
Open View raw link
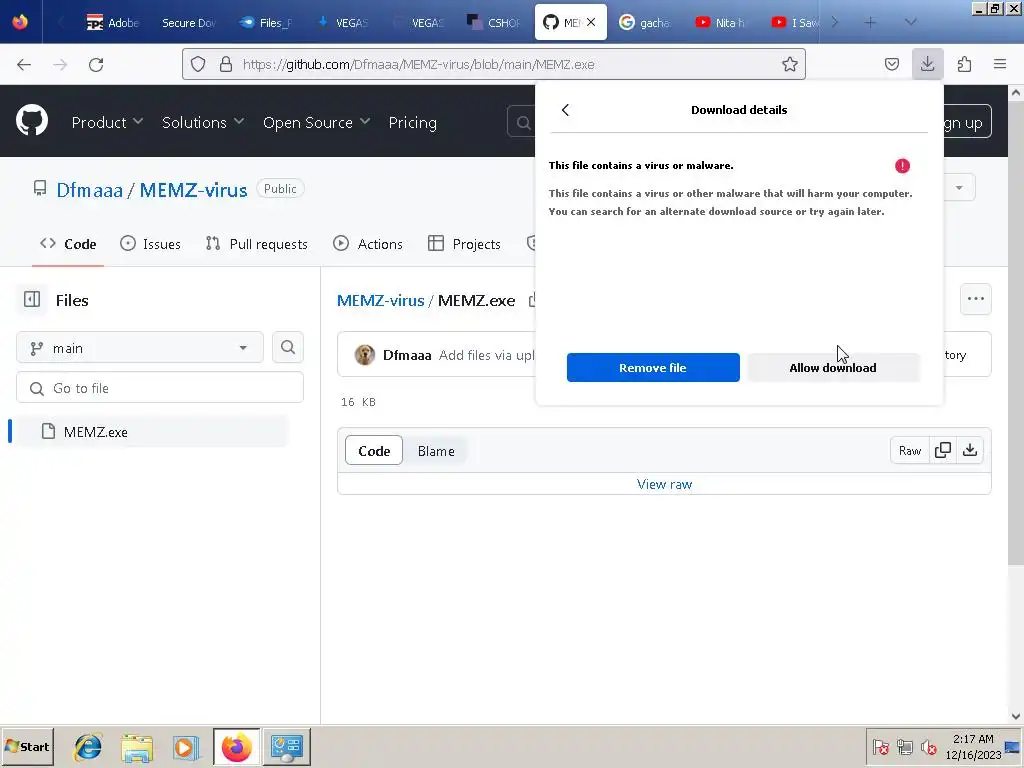[664, 484]
